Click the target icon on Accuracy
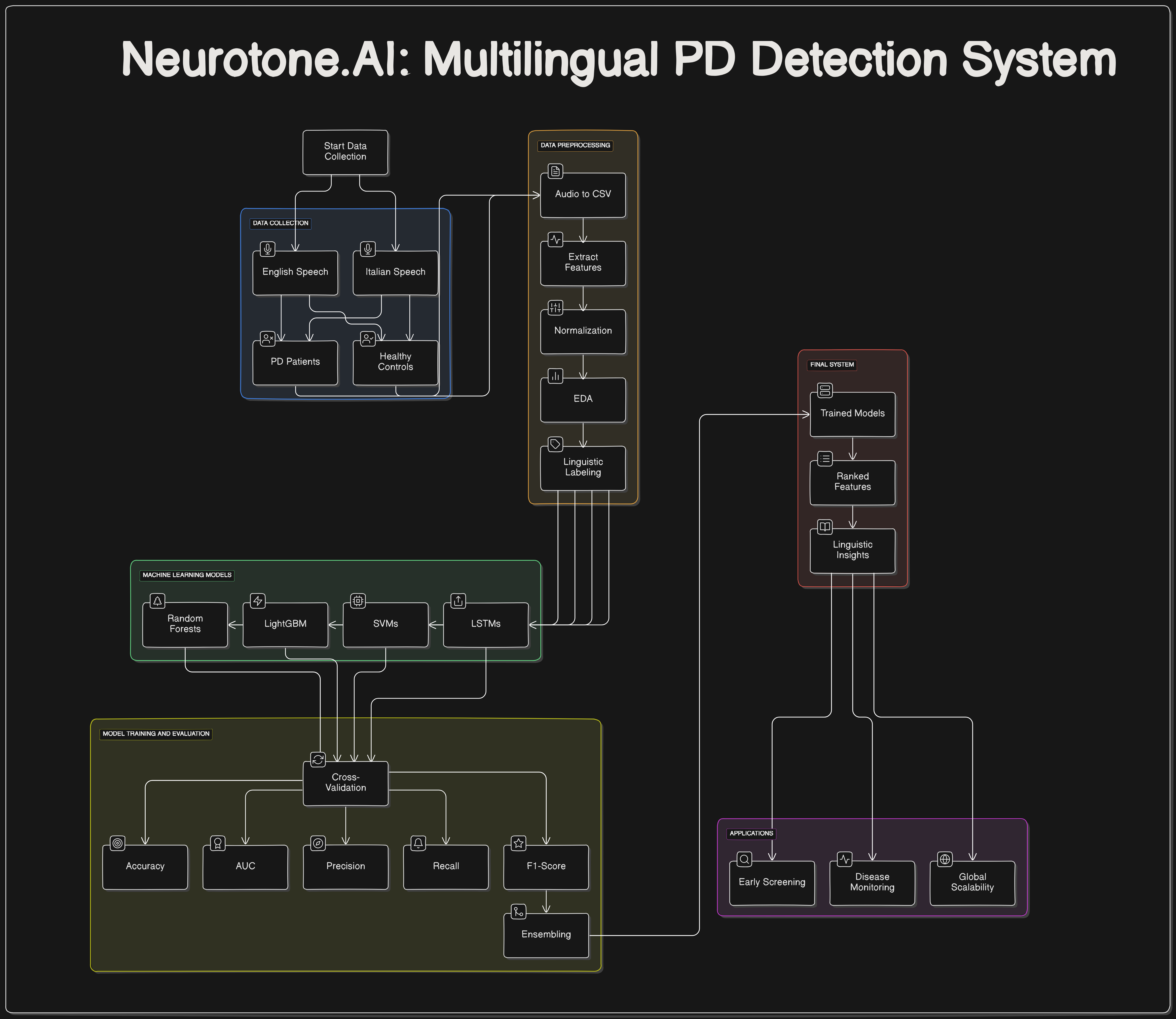 pos(118,843)
